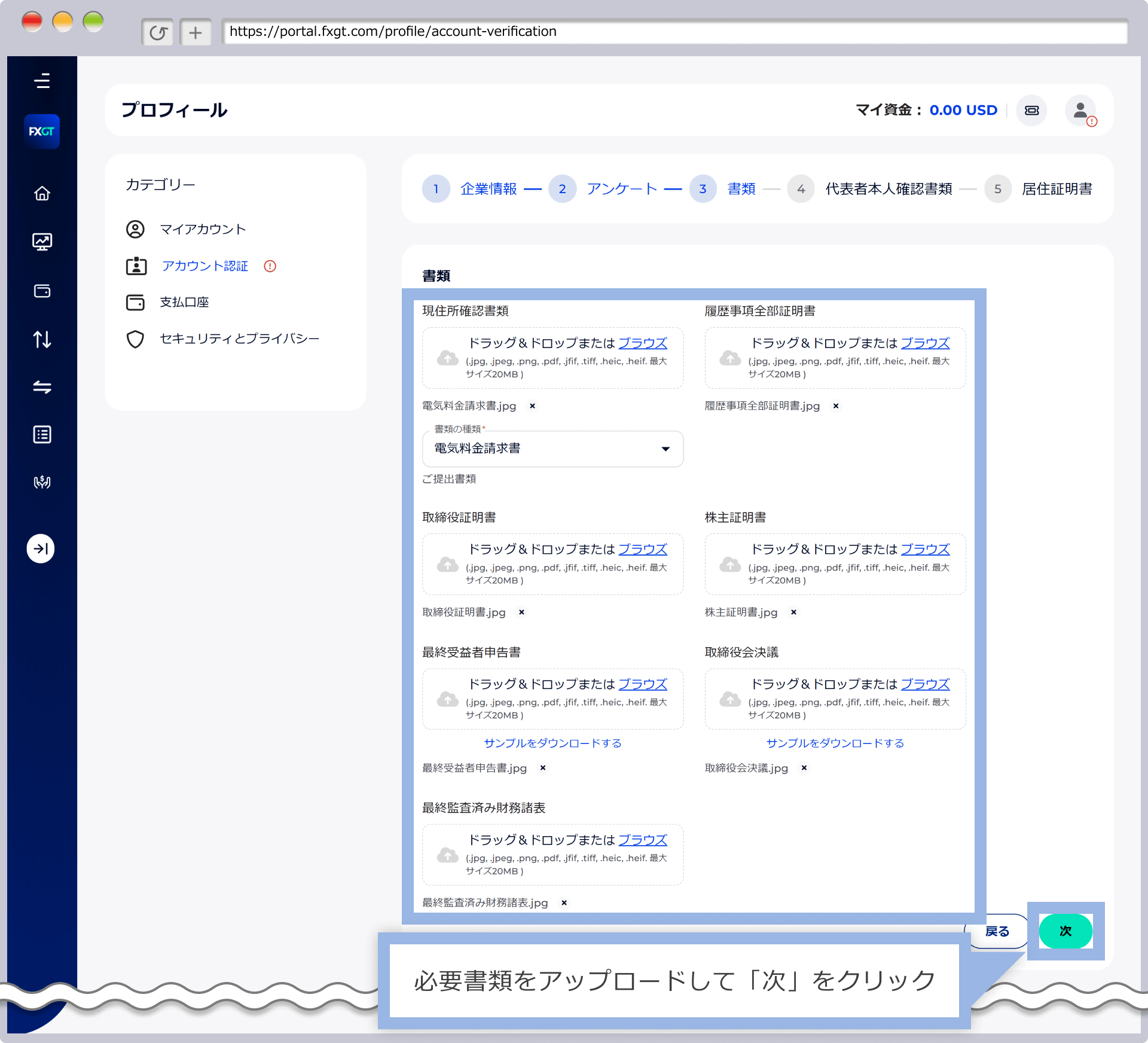Select the monitor chart trading icon

42,242
